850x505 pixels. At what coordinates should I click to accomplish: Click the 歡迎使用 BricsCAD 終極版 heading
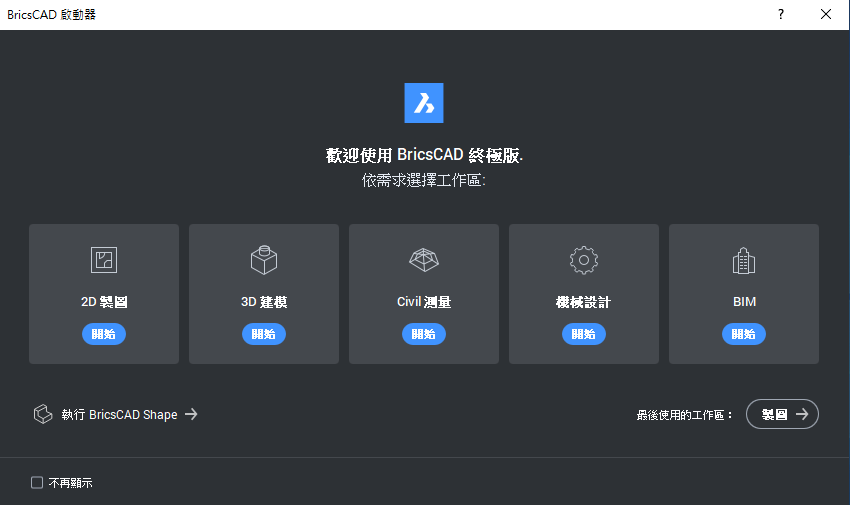pos(424,155)
